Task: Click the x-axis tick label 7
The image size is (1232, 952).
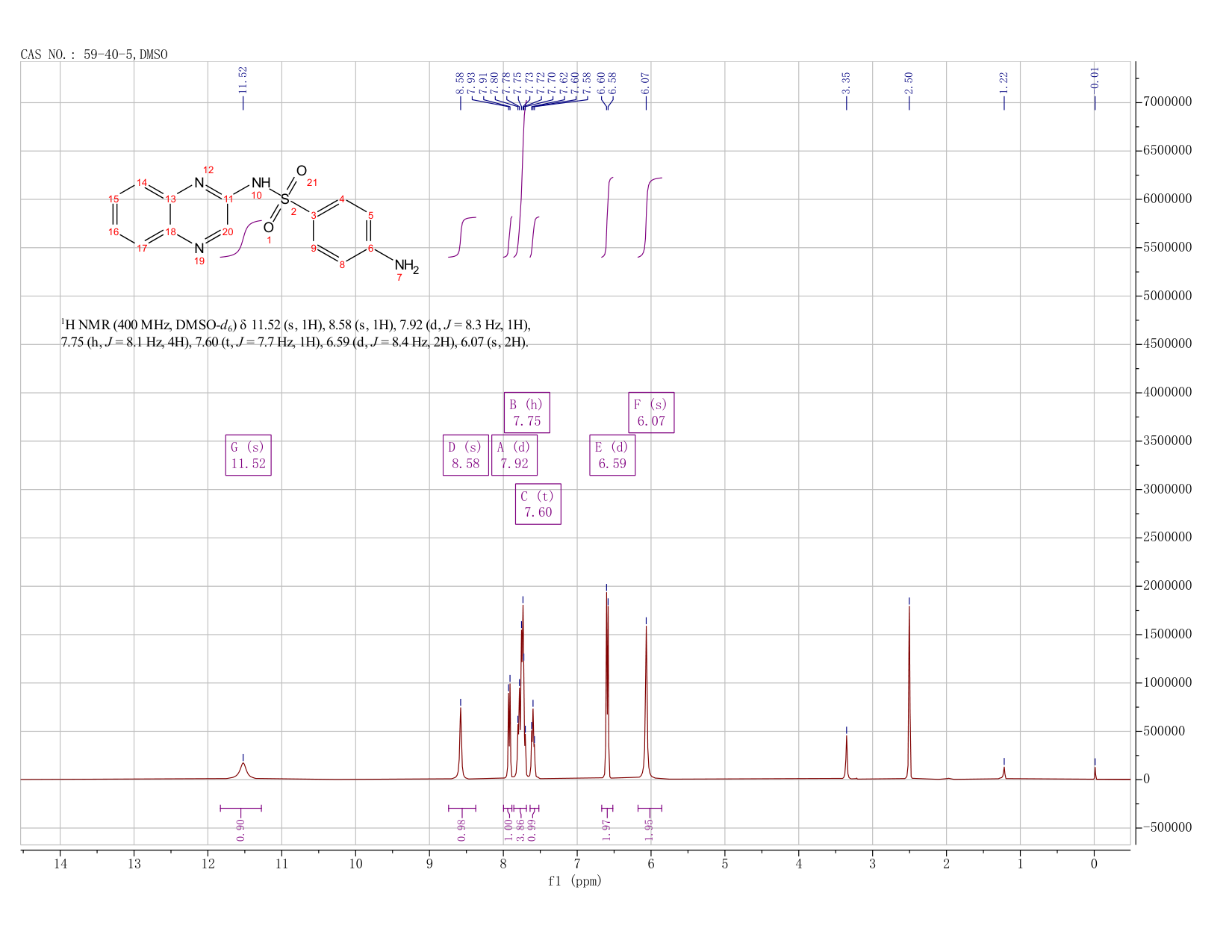Action: pos(577,864)
